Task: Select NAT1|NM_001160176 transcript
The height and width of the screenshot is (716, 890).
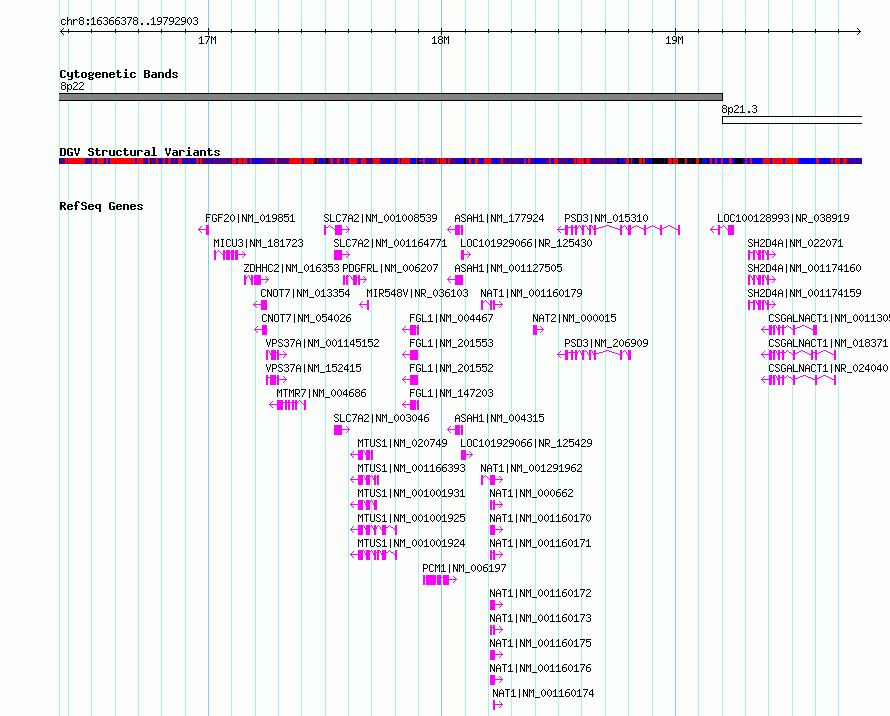Action: (540, 668)
